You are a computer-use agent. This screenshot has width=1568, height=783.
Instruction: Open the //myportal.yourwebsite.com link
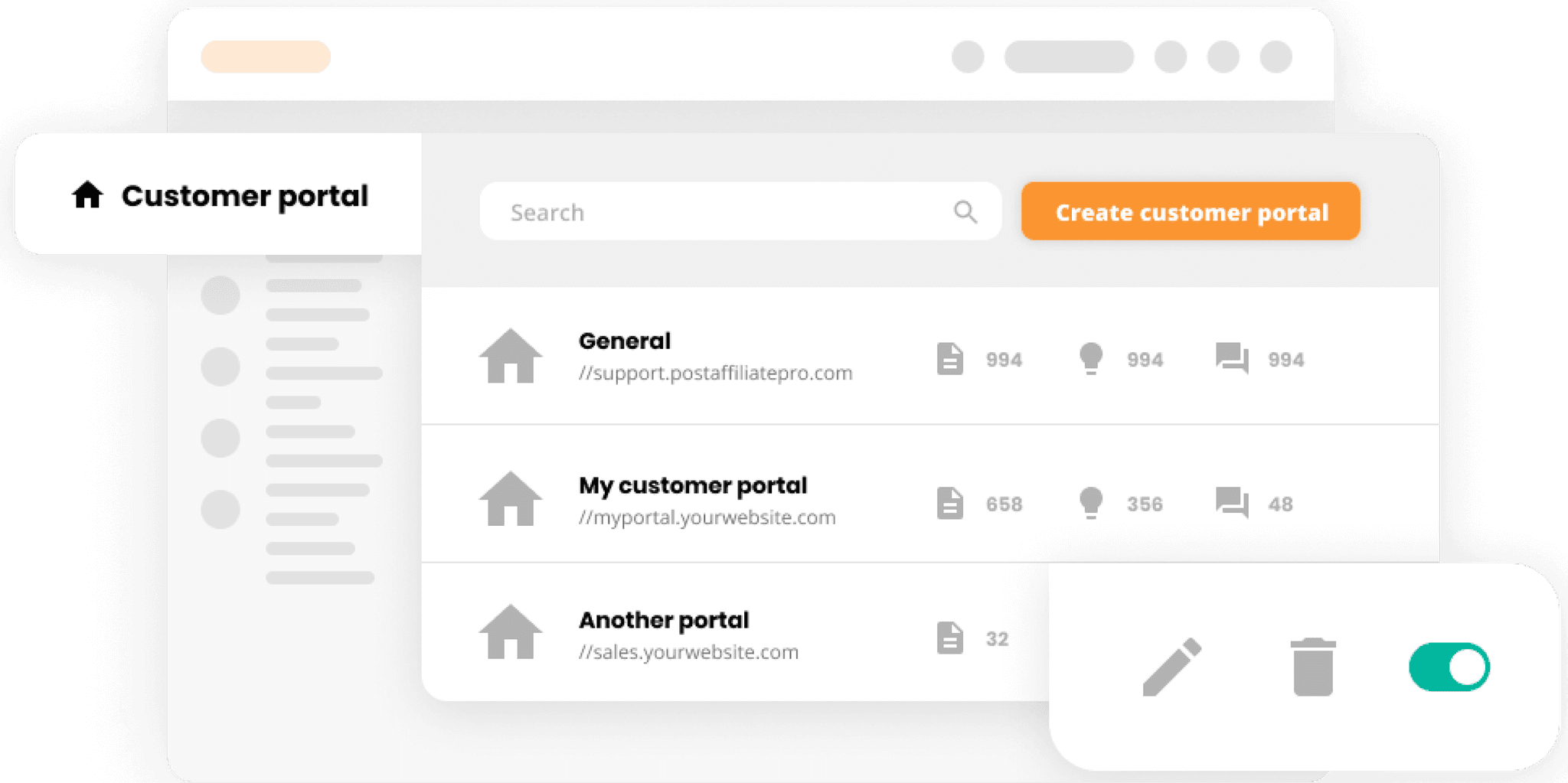[707, 518]
